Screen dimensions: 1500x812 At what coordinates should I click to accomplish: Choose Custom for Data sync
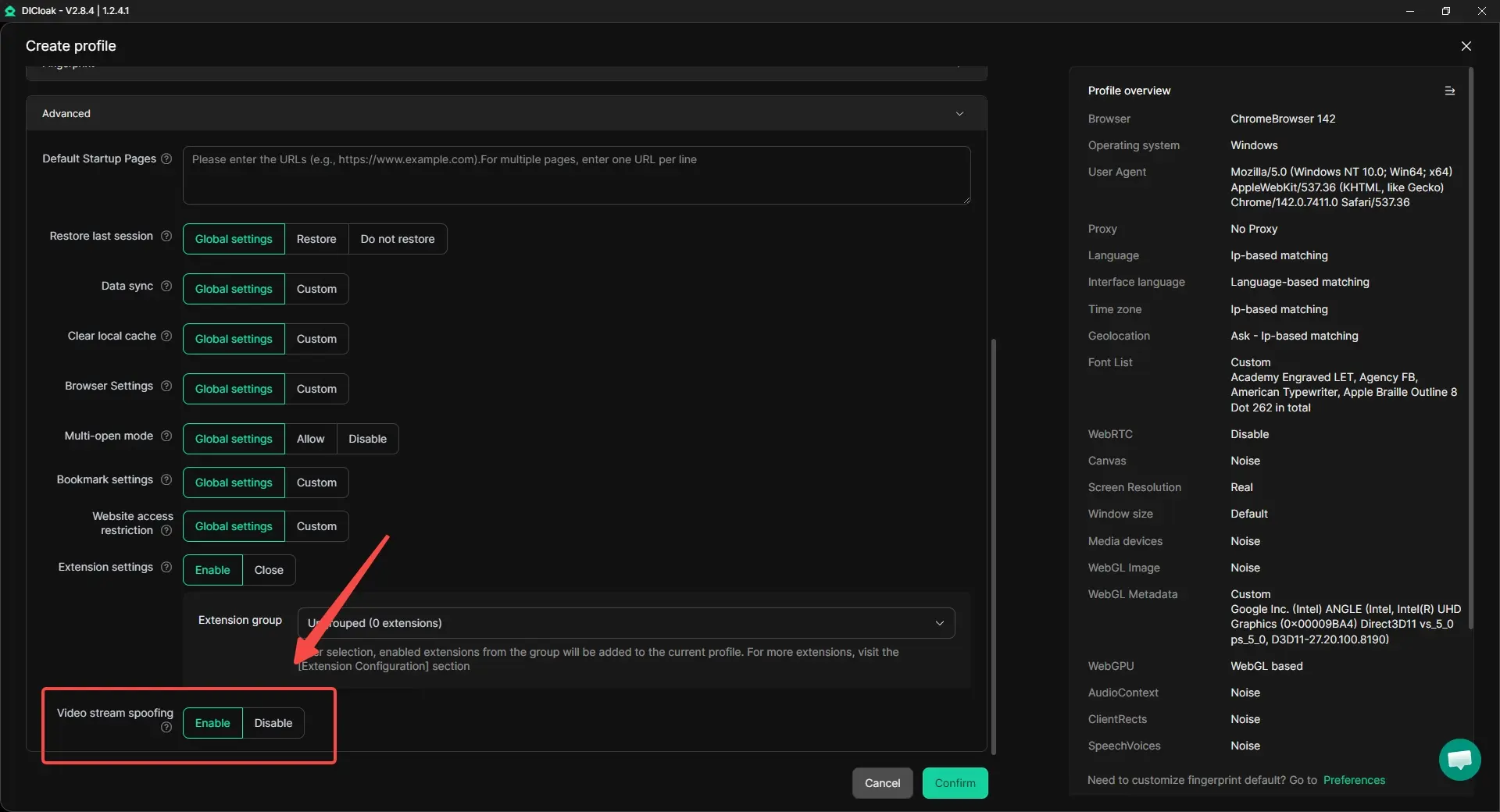[316, 289]
